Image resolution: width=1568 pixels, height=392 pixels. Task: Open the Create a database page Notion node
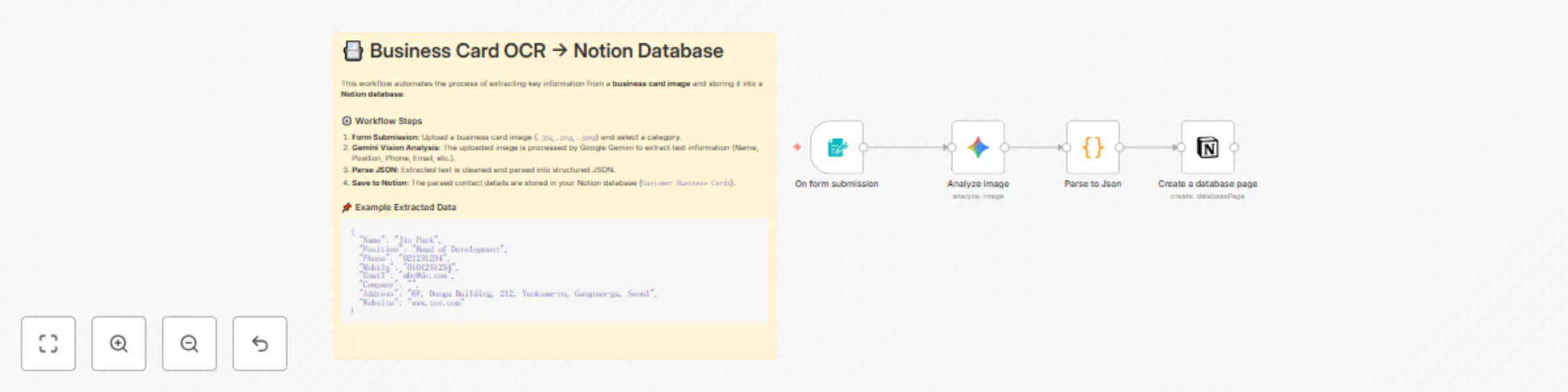click(x=1208, y=148)
